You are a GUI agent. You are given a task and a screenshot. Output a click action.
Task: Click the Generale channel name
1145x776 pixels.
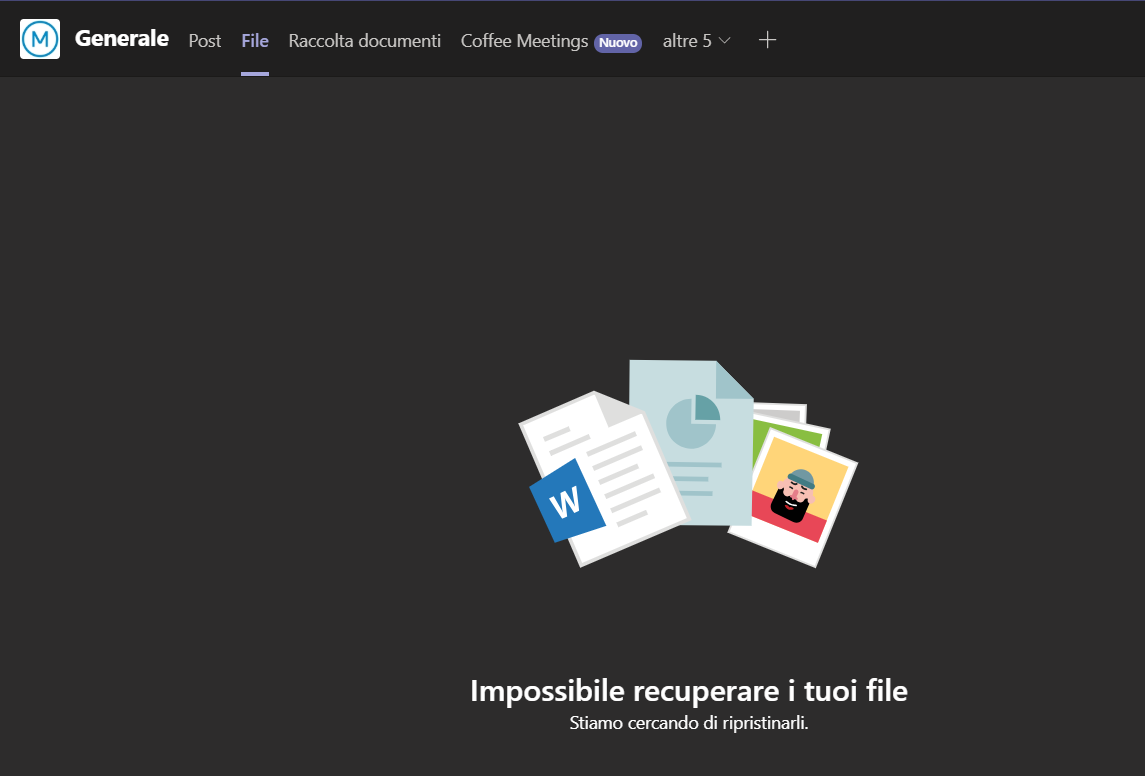122,39
